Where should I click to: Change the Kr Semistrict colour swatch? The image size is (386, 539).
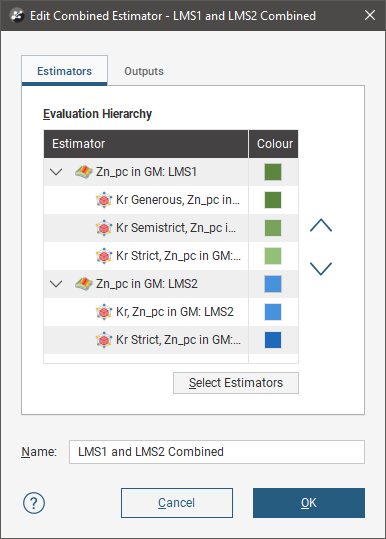click(273, 228)
